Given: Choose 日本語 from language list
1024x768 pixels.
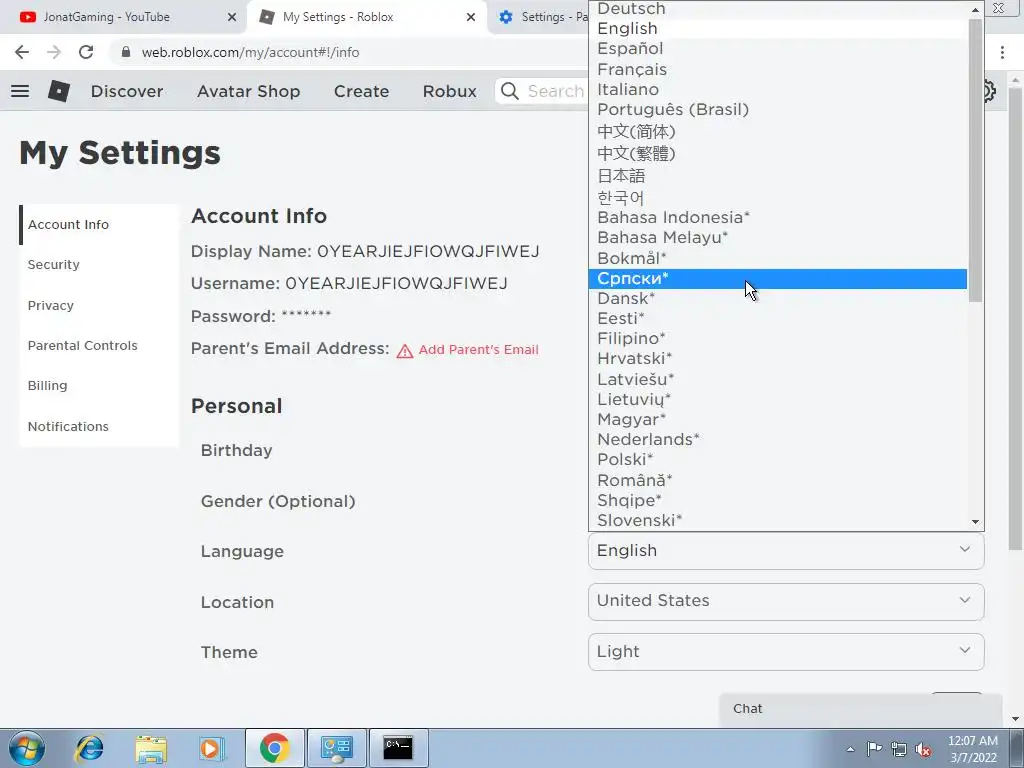Looking at the screenshot, I should [x=777, y=176].
